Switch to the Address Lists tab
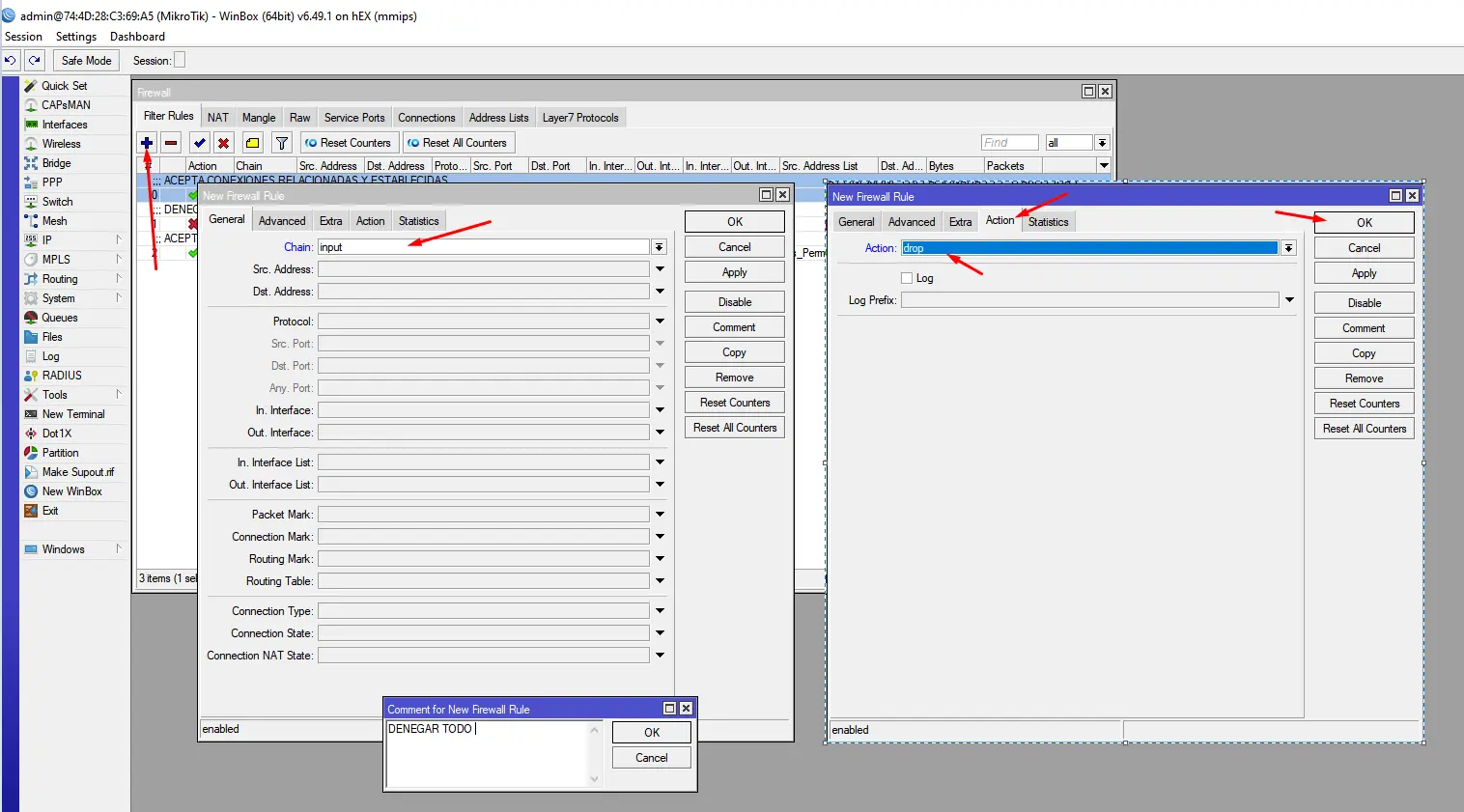Screen dimensions: 1464x812 [499, 118]
